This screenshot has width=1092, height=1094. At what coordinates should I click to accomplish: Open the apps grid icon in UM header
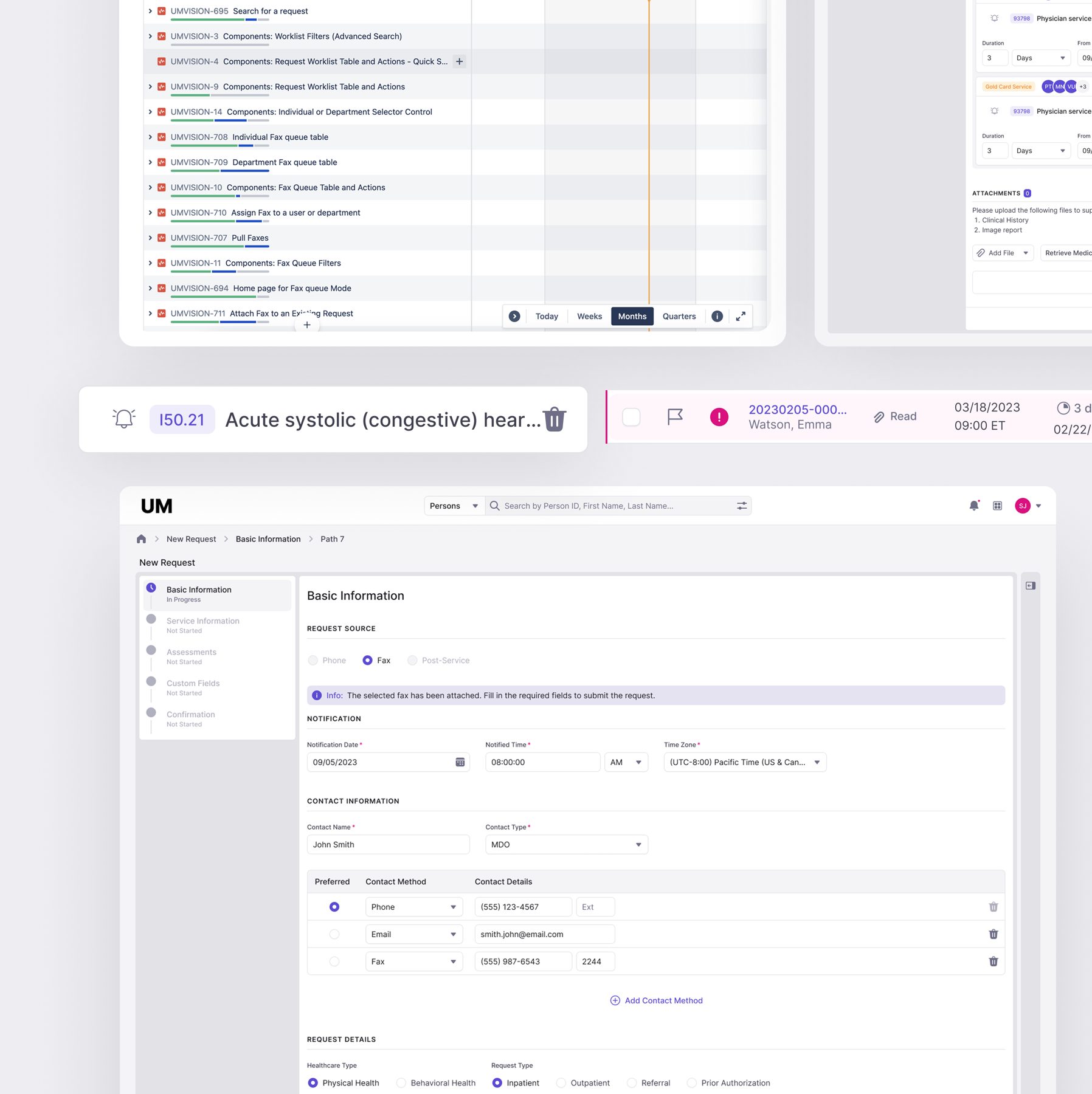[x=998, y=506]
